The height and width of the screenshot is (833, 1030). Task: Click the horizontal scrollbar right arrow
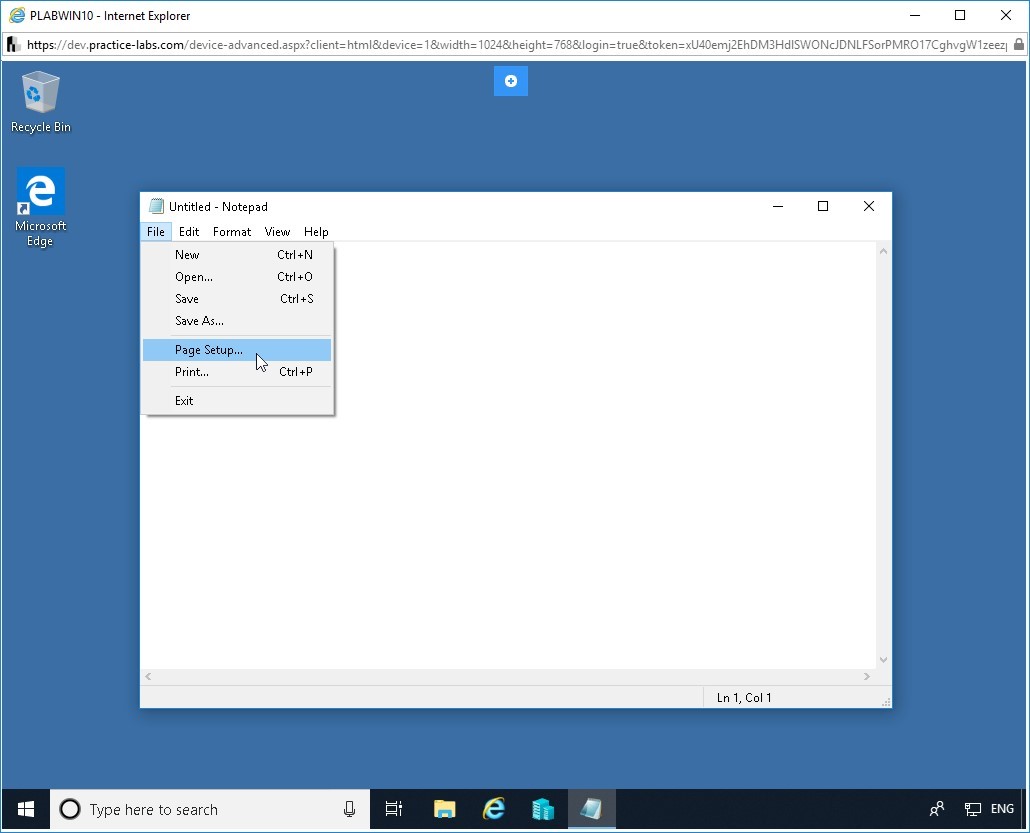point(867,677)
